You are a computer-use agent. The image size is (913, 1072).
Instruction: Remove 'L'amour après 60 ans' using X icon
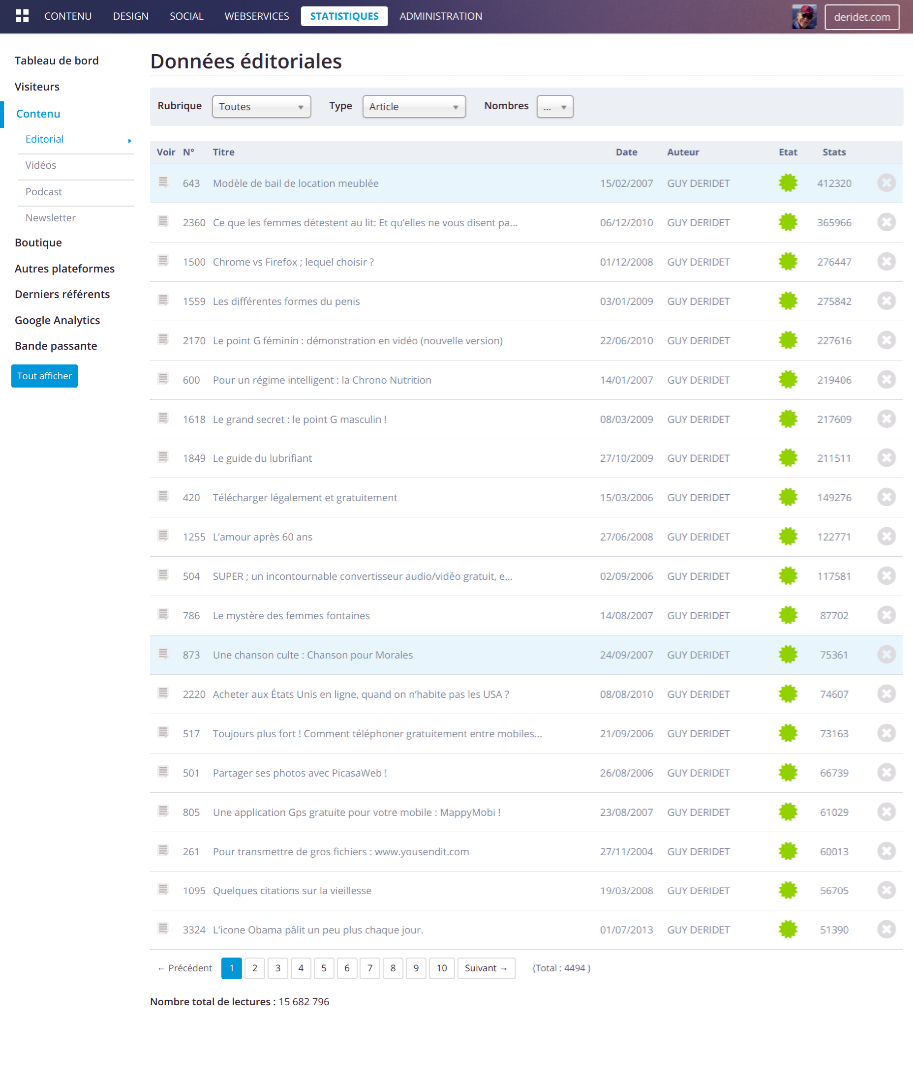(886, 537)
